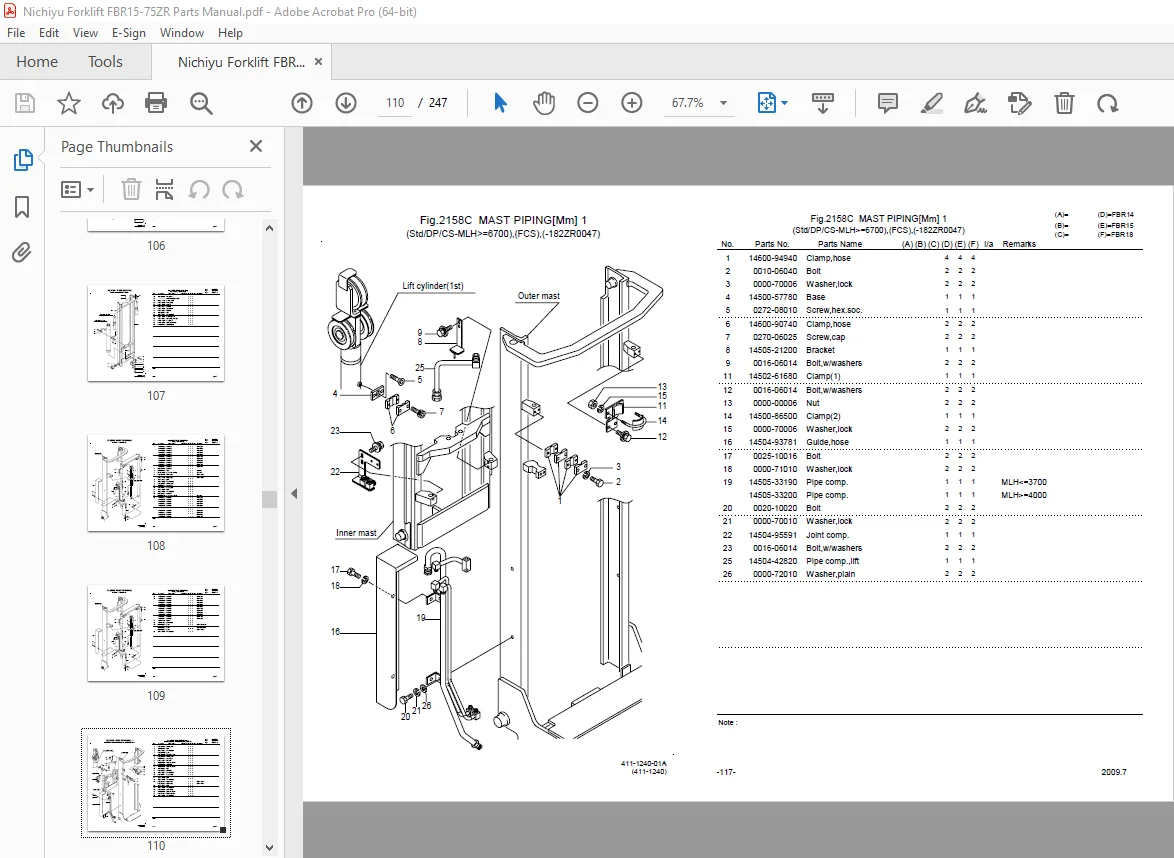Activate the selection arrow tool
The height and width of the screenshot is (858, 1174).
tap(500, 103)
